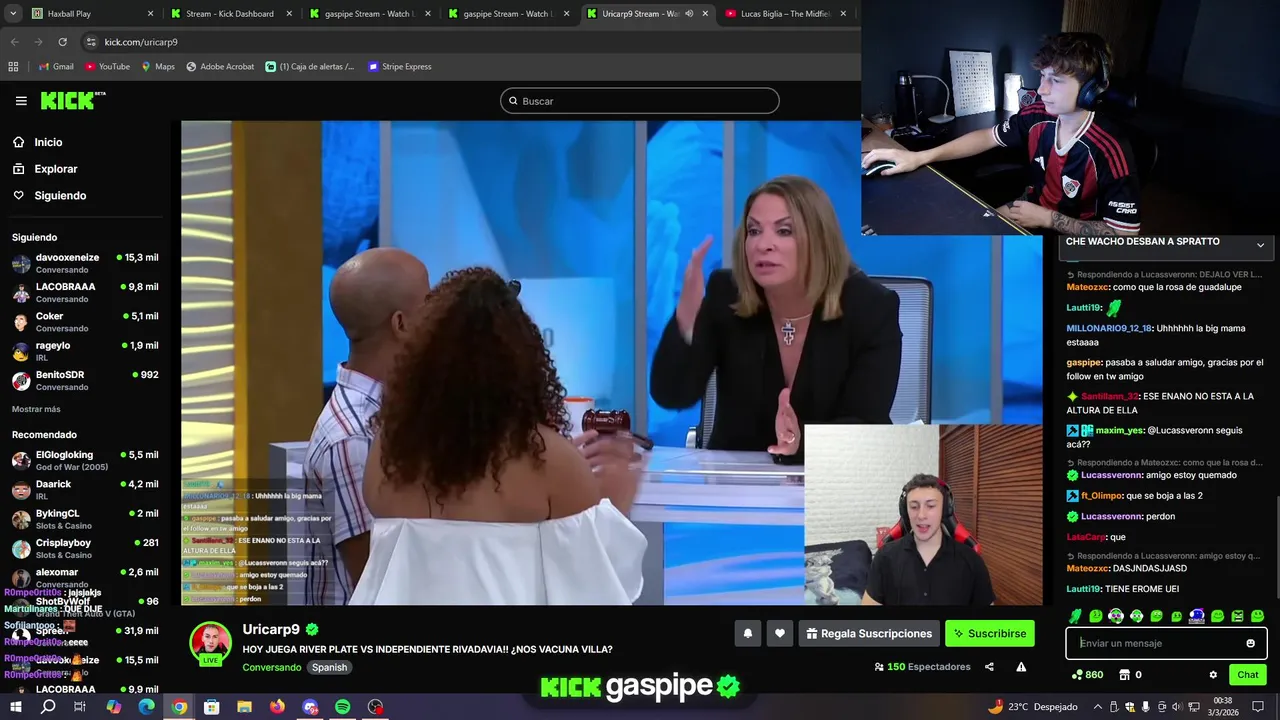Open the Stripe Express bookmark
The height and width of the screenshot is (720, 1280).
coord(400,67)
